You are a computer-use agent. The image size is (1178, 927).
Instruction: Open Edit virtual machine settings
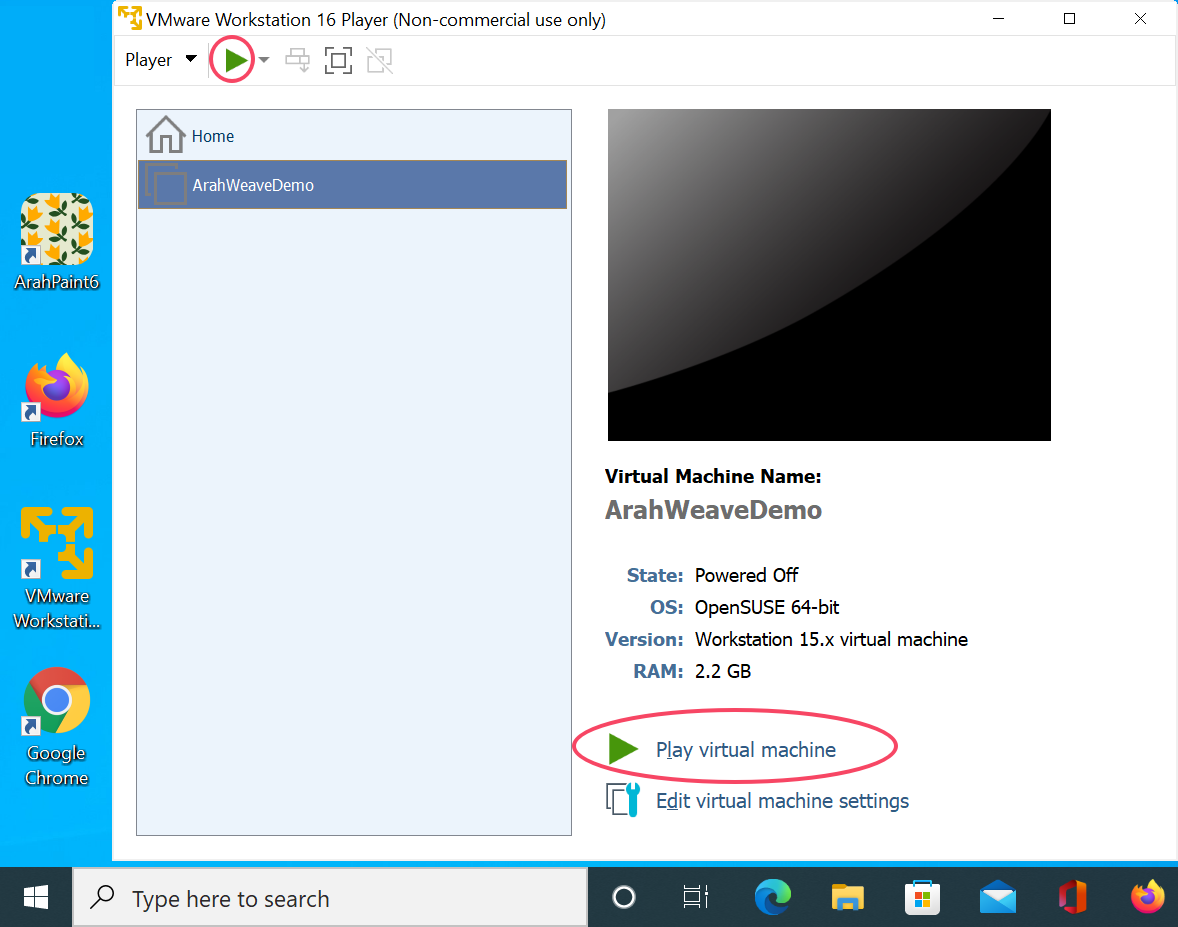[782, 801]
